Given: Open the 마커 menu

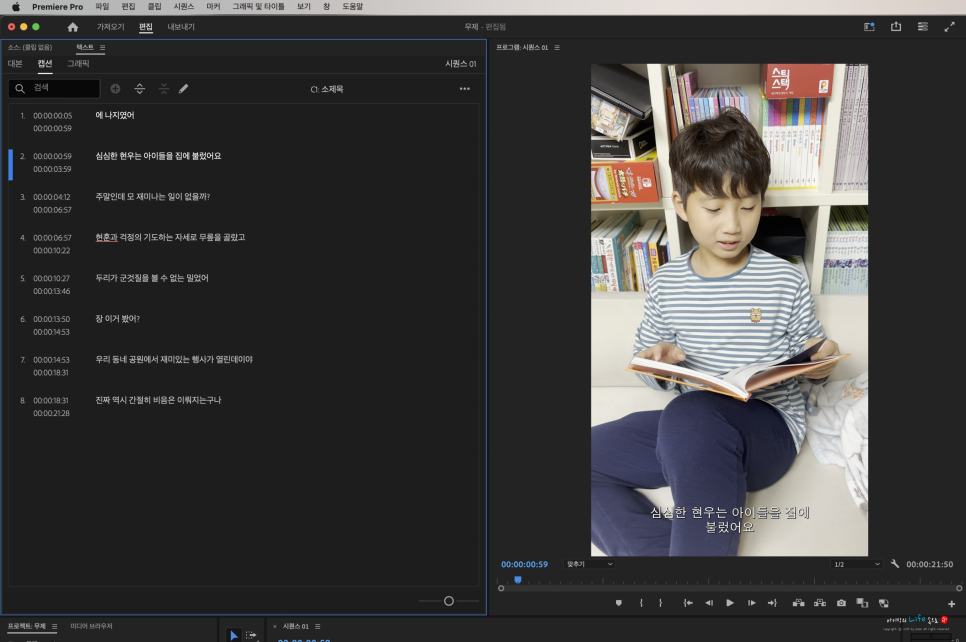Looking at the screenshot, I should click(213, 7).
